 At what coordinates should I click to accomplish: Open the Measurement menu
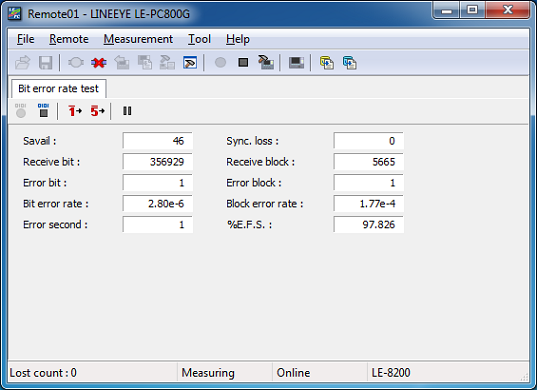point(138,39)
